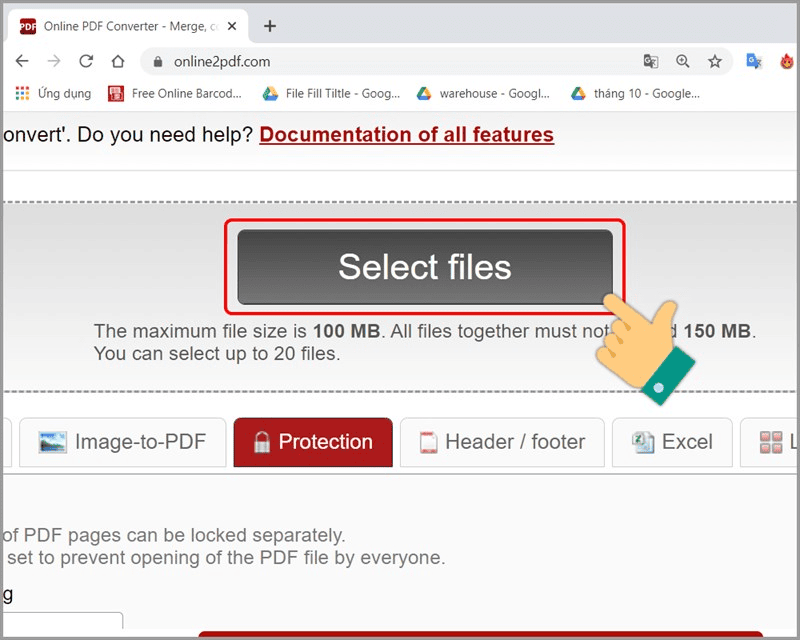Screen dimensions: 800x640
Task: Click the browser back arrow
Action: point(22,61)
